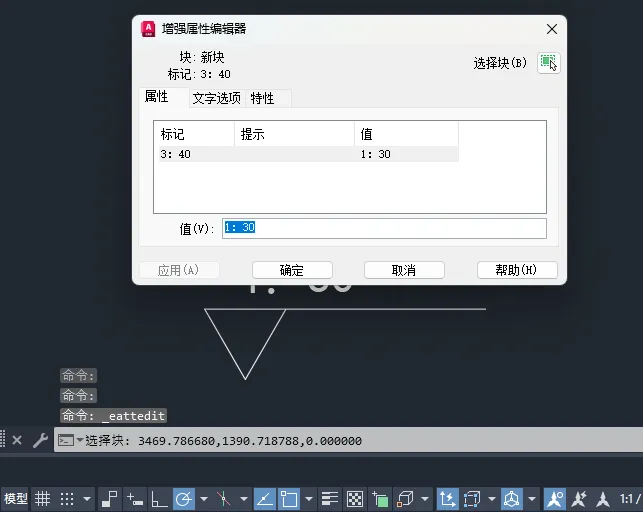Viewport: 643px width, 512px height.
Task: Toggle Selection Filtering in status bar
Action: (472, 499)
